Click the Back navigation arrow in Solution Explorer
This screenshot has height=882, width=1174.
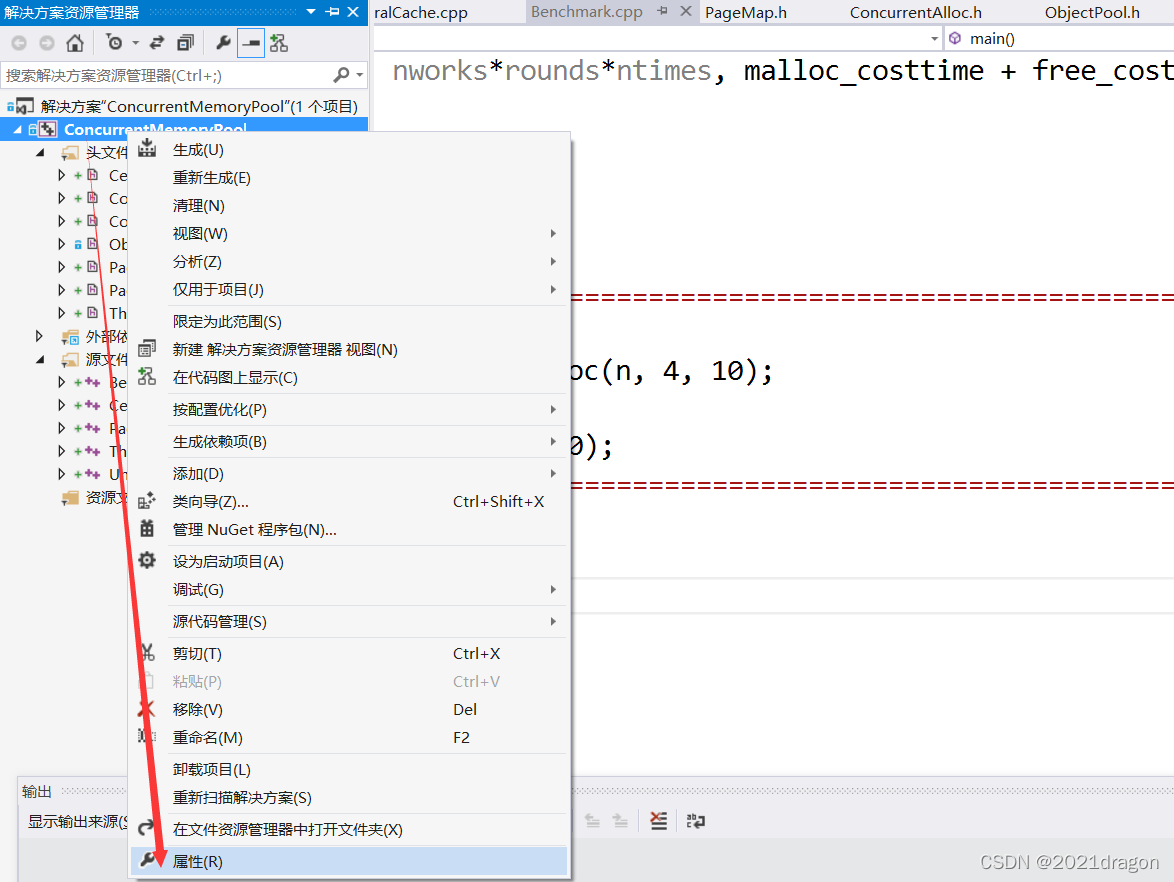point(19,43)
